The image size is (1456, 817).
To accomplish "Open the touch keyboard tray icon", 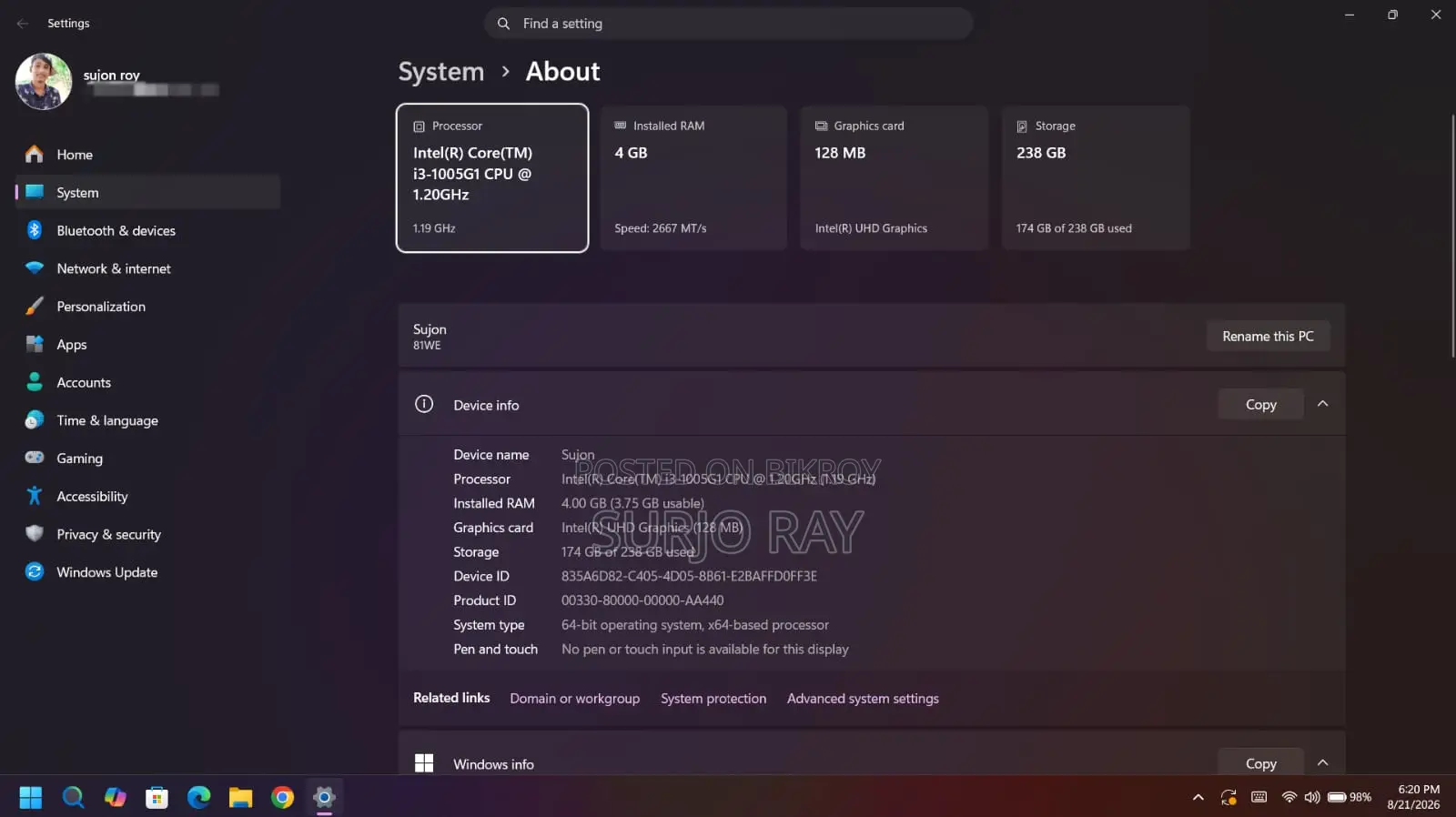I will pos(1259,798).
